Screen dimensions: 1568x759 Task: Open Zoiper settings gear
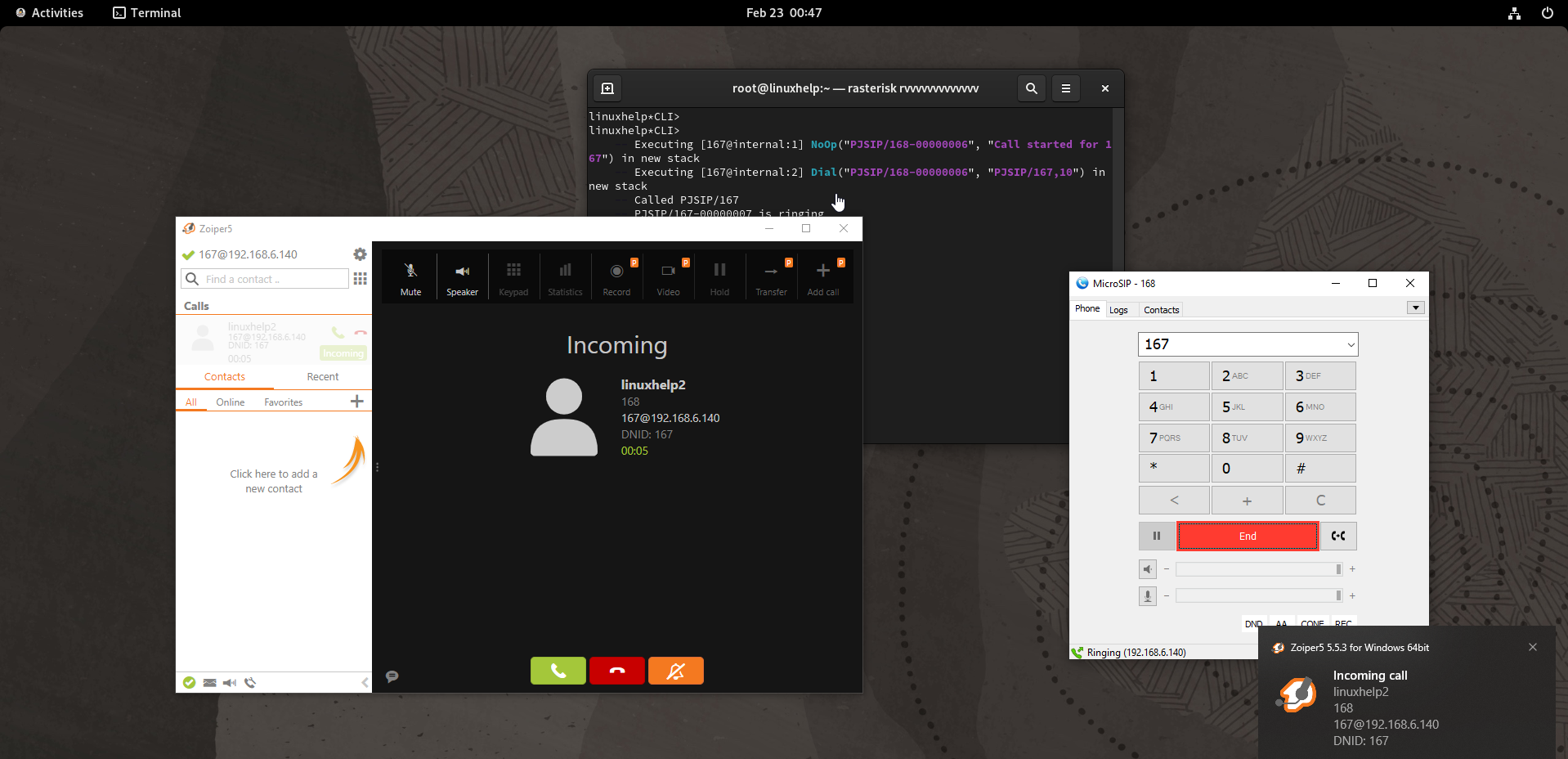[360, 254]
